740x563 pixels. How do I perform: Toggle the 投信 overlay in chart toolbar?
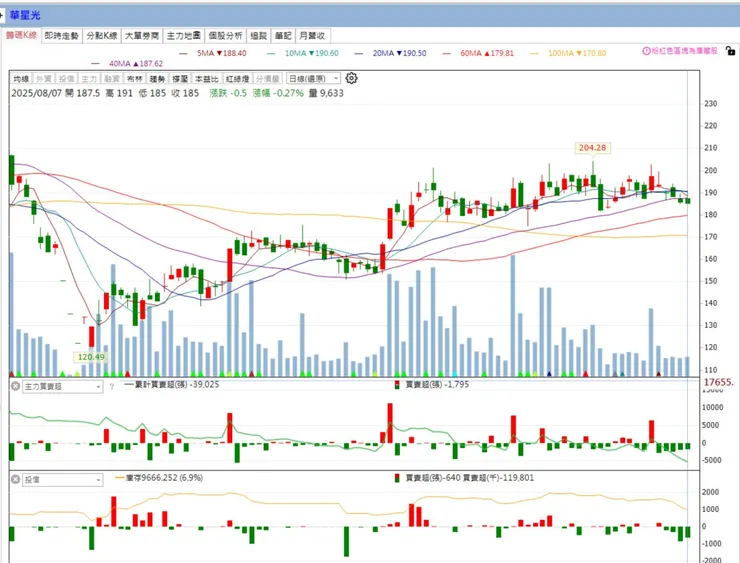66,78
